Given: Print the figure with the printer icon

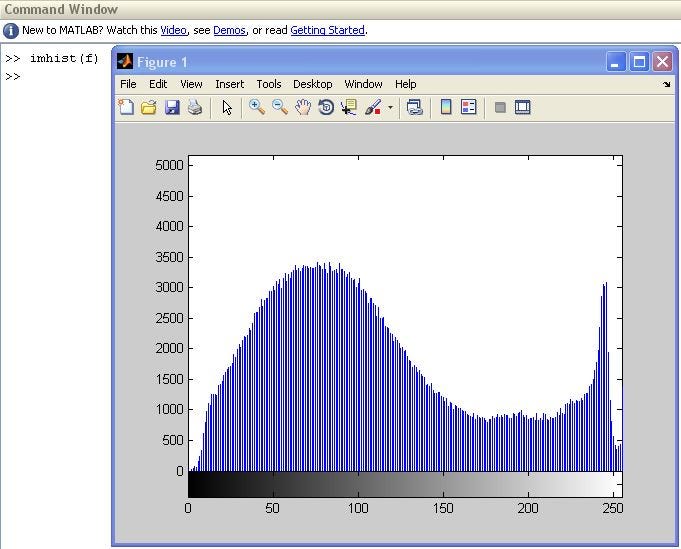Looking at the screenshot, I should (x=195, y=107).
